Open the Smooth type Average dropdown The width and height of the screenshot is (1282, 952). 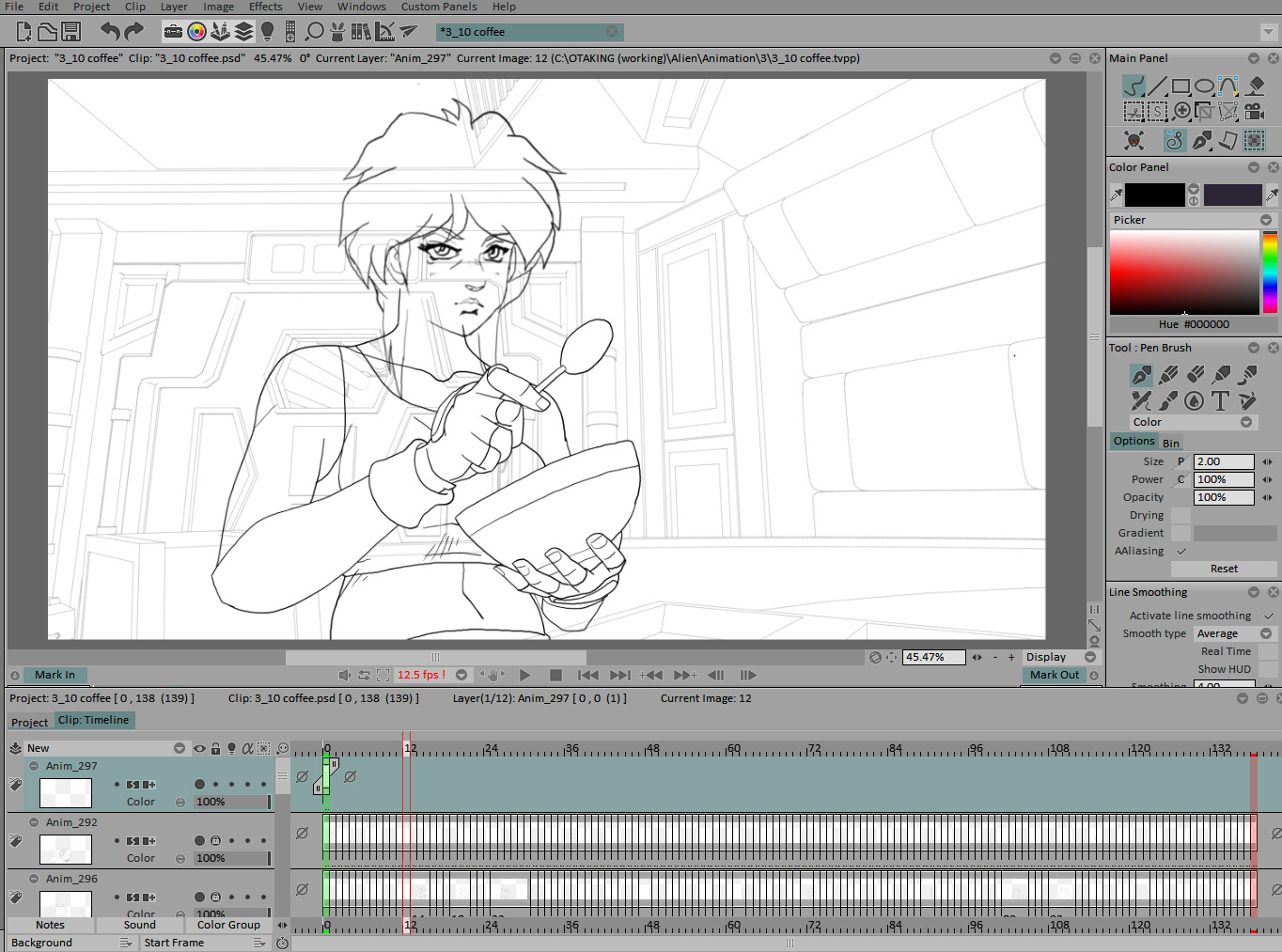click(x=1235, y=633)
